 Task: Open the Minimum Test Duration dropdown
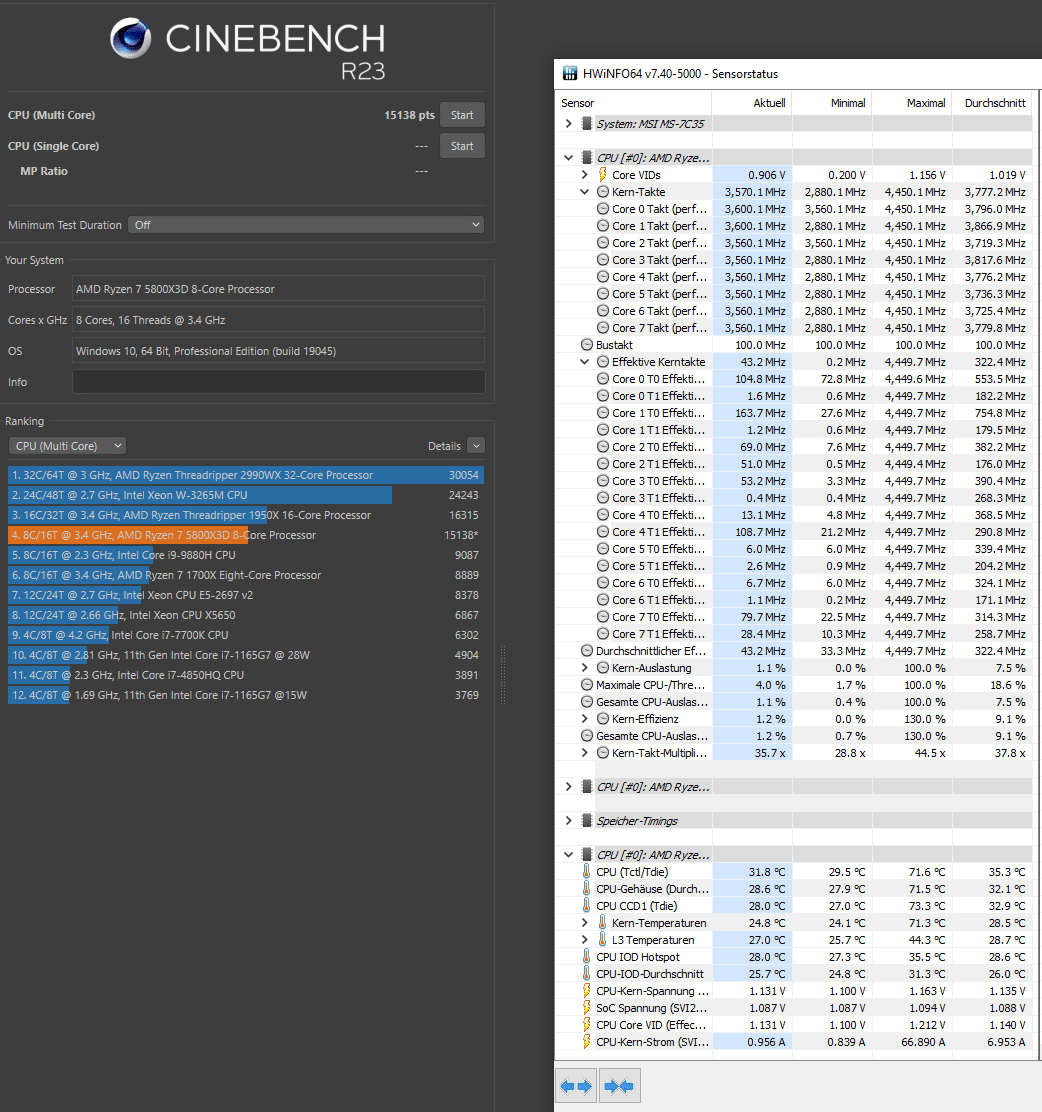(x=306, y=225)
